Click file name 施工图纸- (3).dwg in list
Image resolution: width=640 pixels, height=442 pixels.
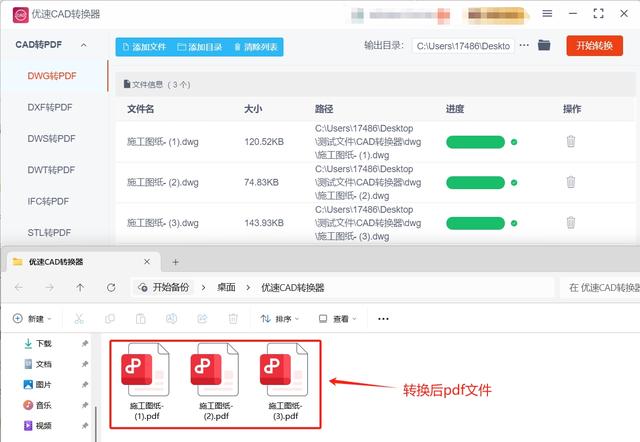pos(162,223)
